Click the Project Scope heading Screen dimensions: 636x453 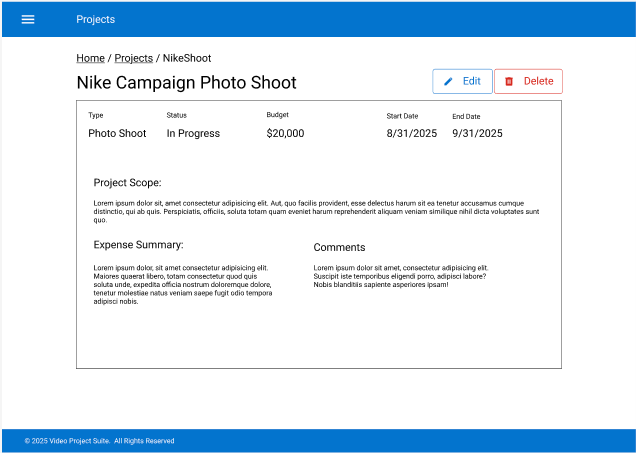coord(127,183)
